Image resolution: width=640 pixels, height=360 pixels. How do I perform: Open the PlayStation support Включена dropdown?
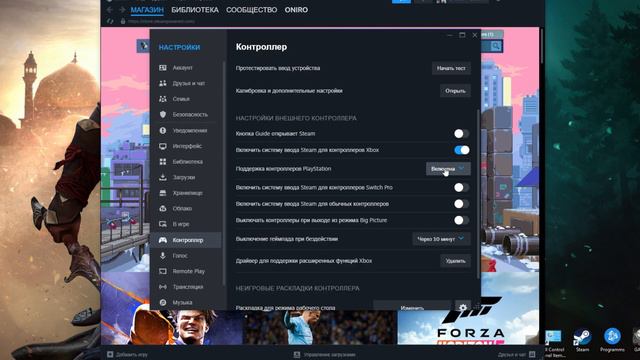pyautogui.click(x=448, y=169)
